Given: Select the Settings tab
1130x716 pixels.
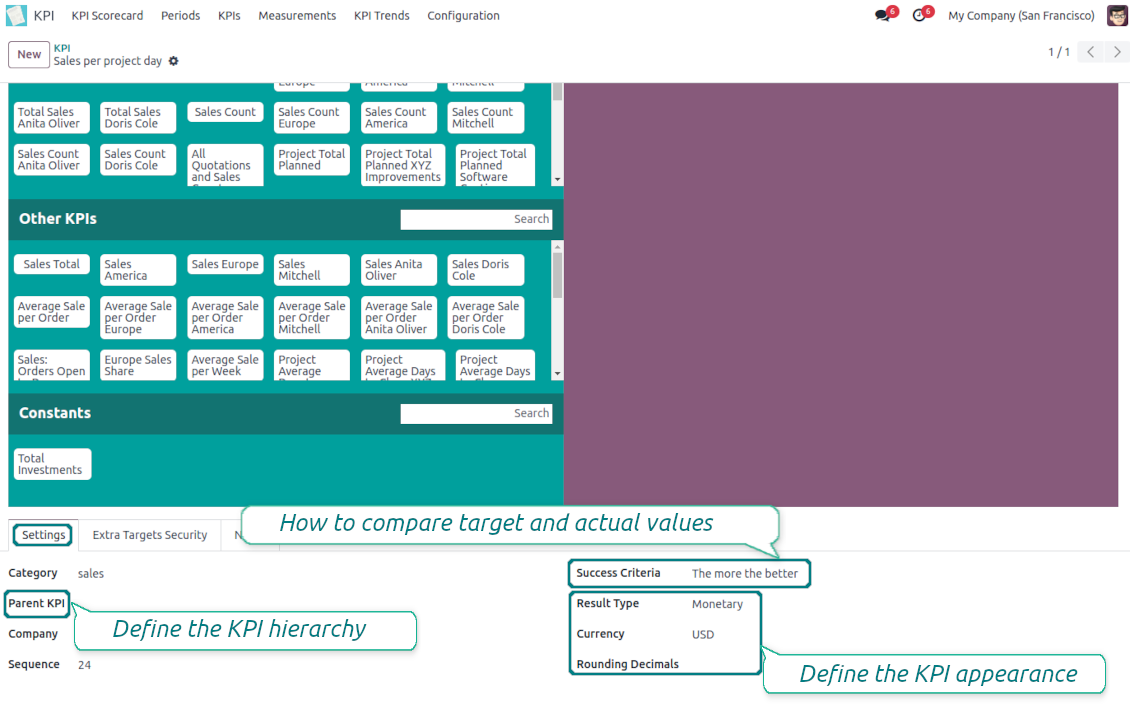Looking at the screenshot, I should coord(43,535).
